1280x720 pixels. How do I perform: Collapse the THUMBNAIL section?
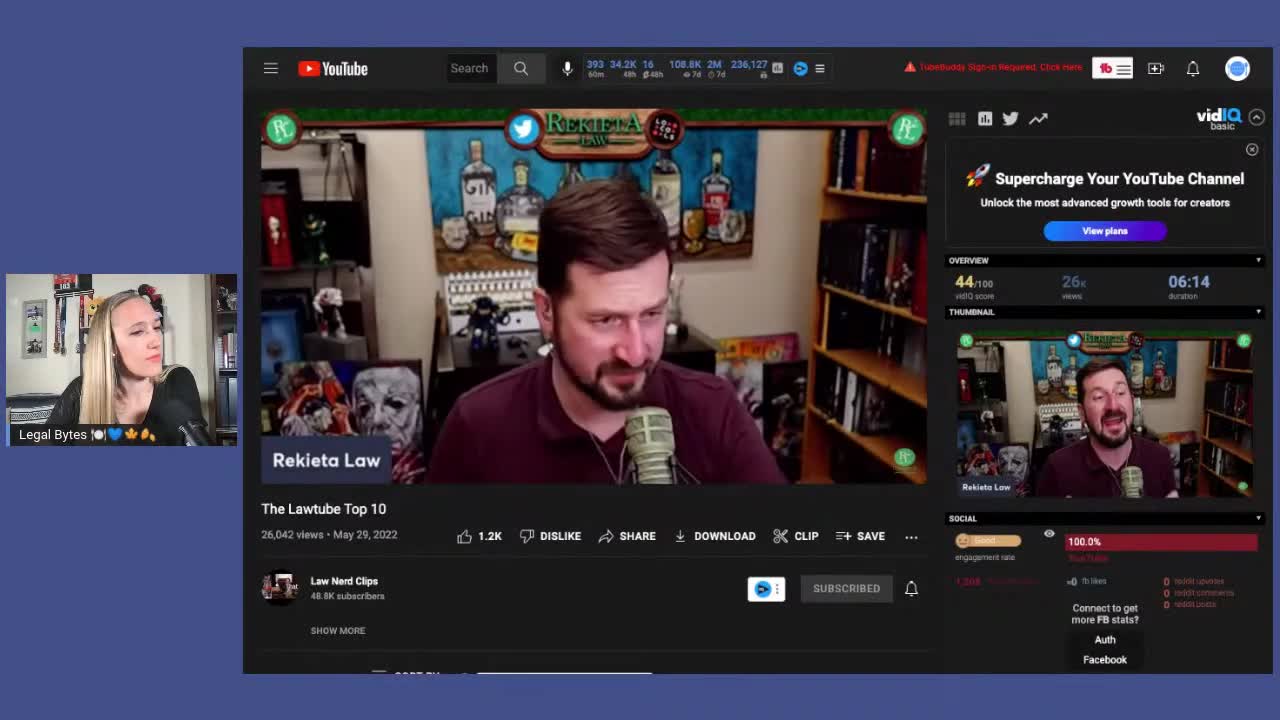pos(1258,312)
